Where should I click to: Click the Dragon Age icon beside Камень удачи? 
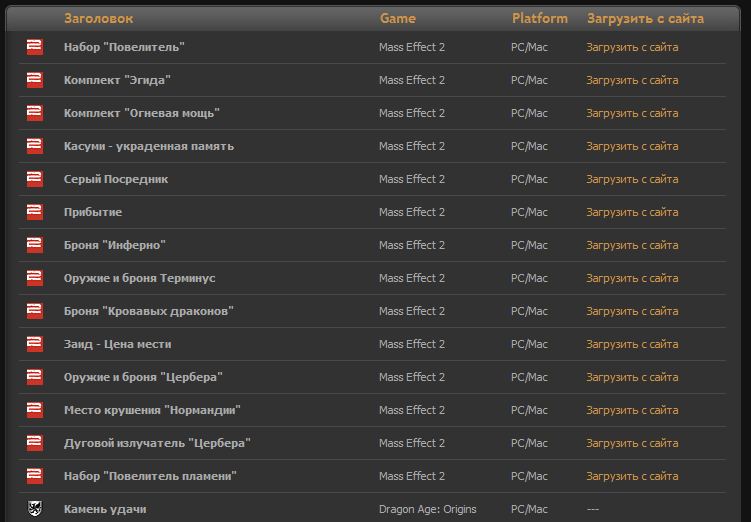[35, 509]
